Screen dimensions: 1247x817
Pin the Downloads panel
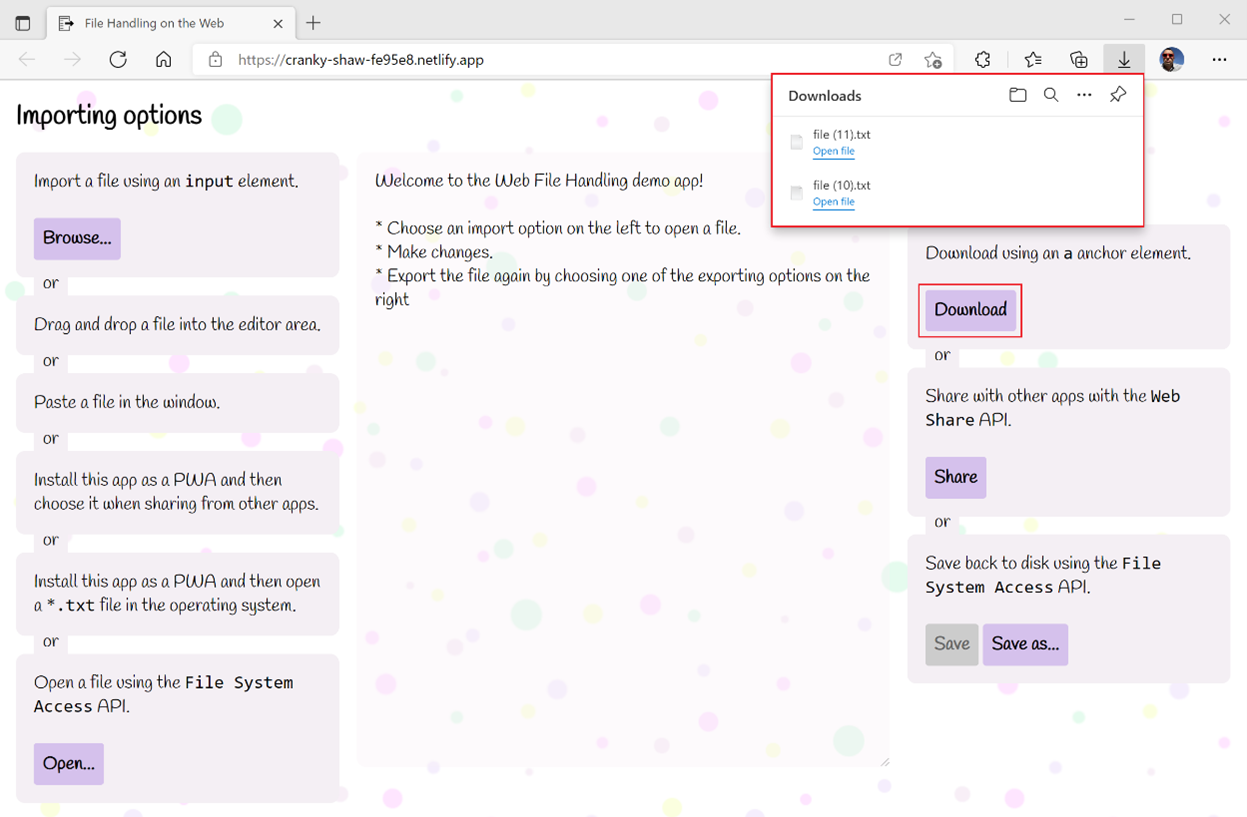tap(1118, 95)
